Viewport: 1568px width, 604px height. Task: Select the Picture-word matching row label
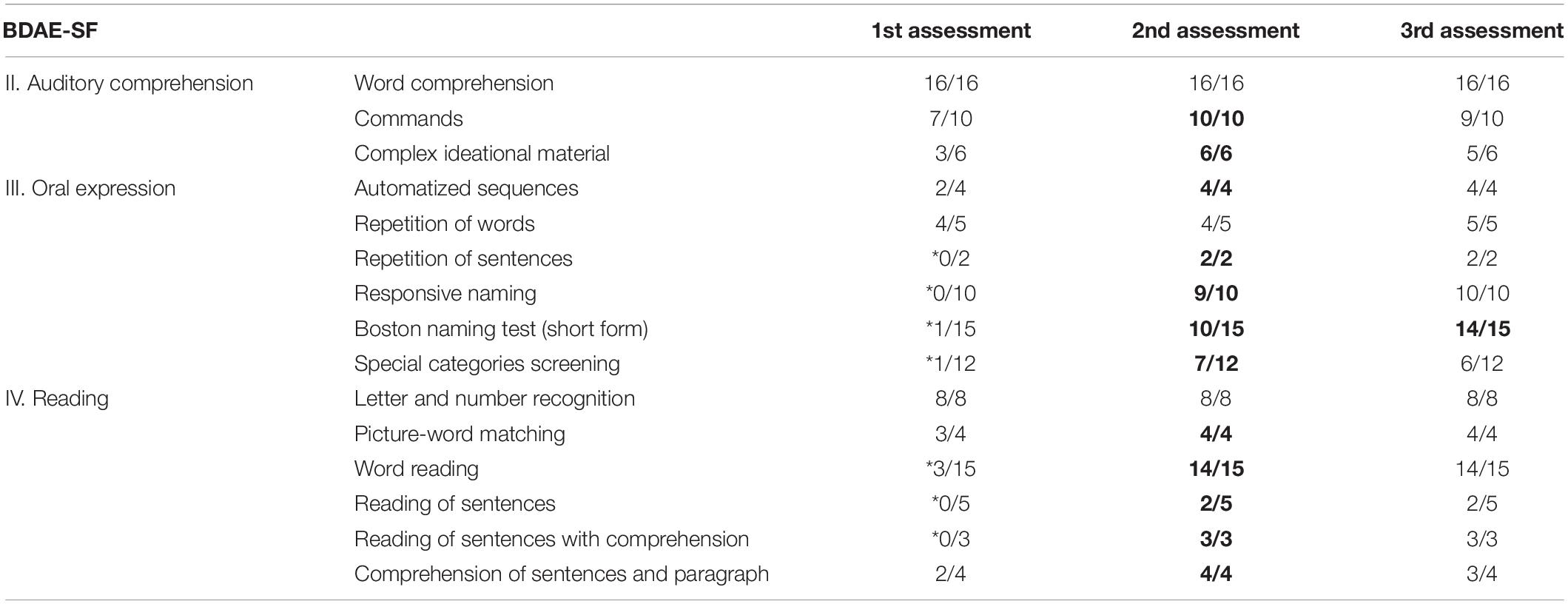point(460,434)
